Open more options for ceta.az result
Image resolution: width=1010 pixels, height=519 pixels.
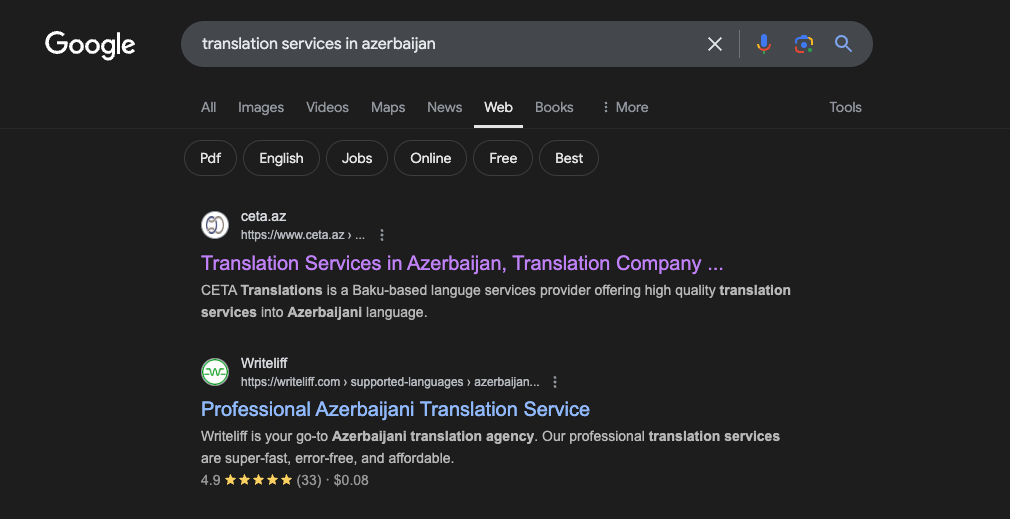pyautogui.click(x=382, y=235)
